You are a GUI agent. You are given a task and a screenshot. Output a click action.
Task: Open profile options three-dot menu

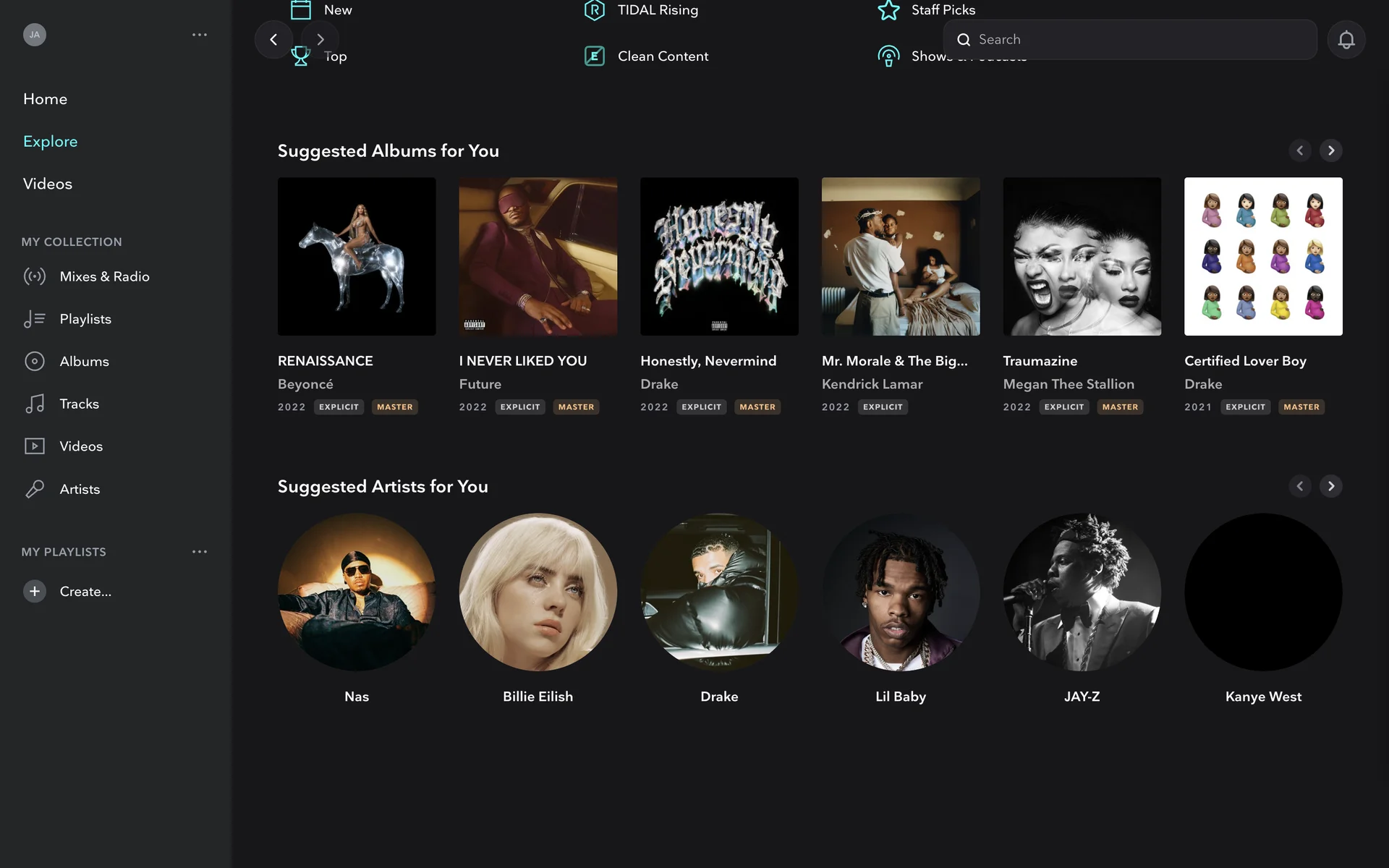point(200,35)
